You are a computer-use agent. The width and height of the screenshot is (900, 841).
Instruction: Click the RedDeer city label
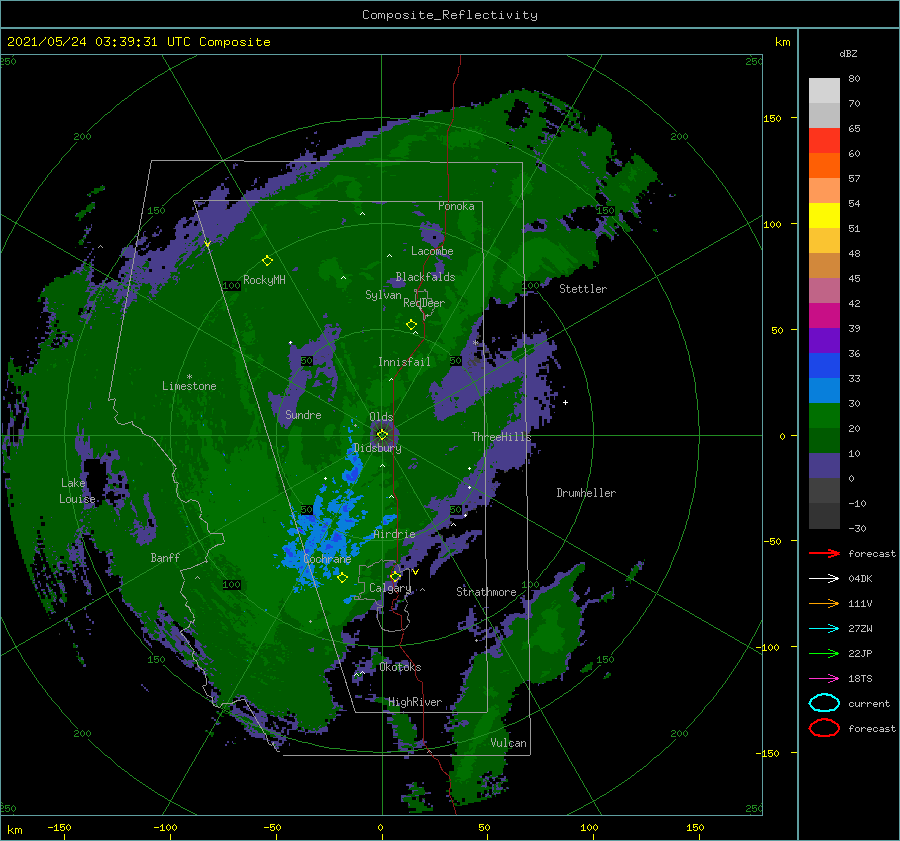(424, 303)
